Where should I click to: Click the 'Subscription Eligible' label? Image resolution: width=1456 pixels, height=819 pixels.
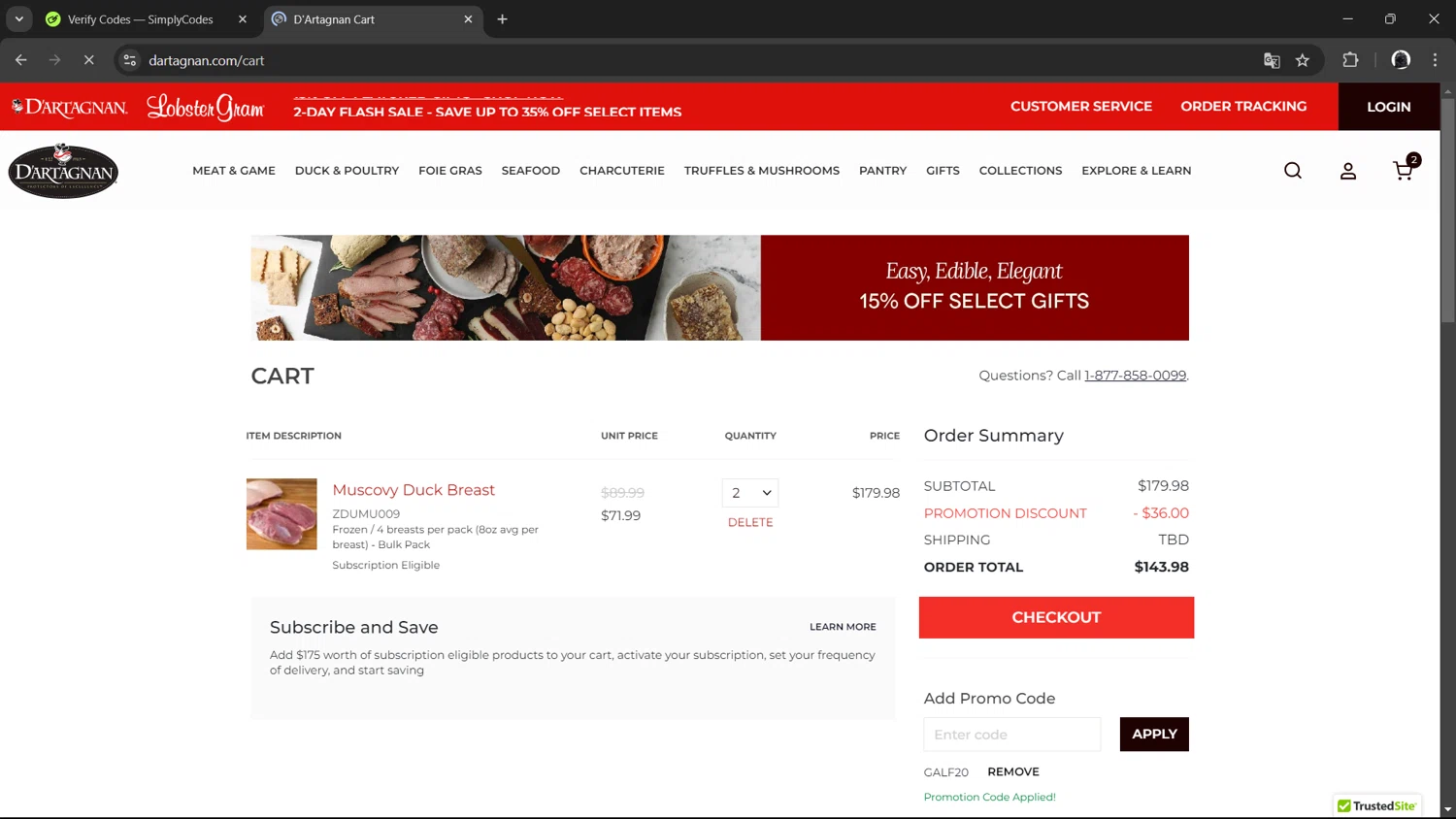(385, 565)
